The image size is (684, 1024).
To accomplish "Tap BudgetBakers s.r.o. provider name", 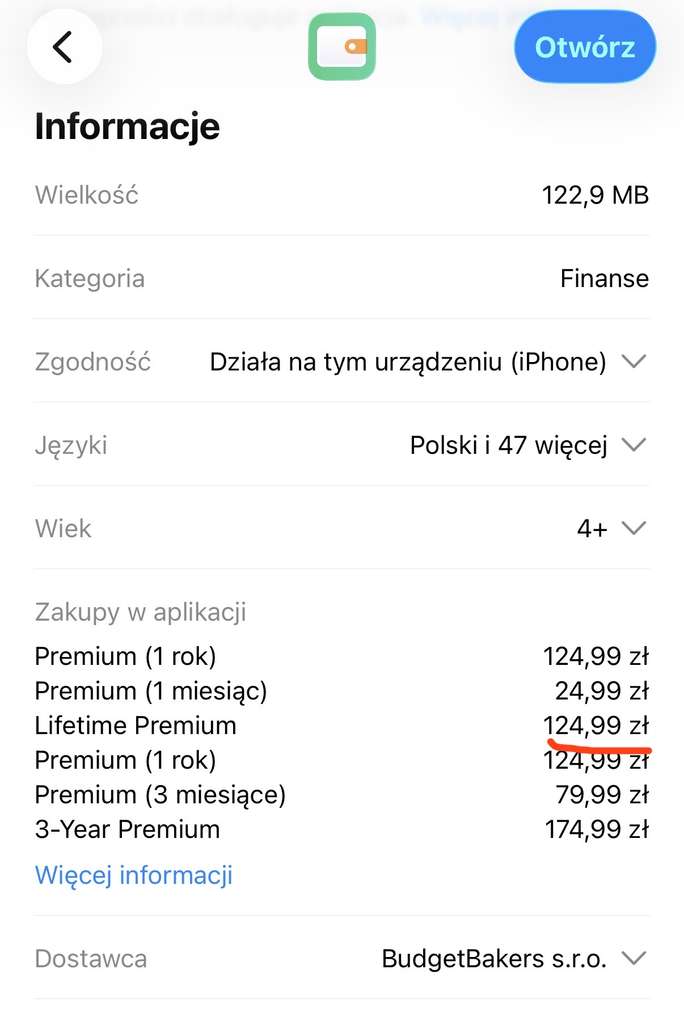I will click(494, 959).
